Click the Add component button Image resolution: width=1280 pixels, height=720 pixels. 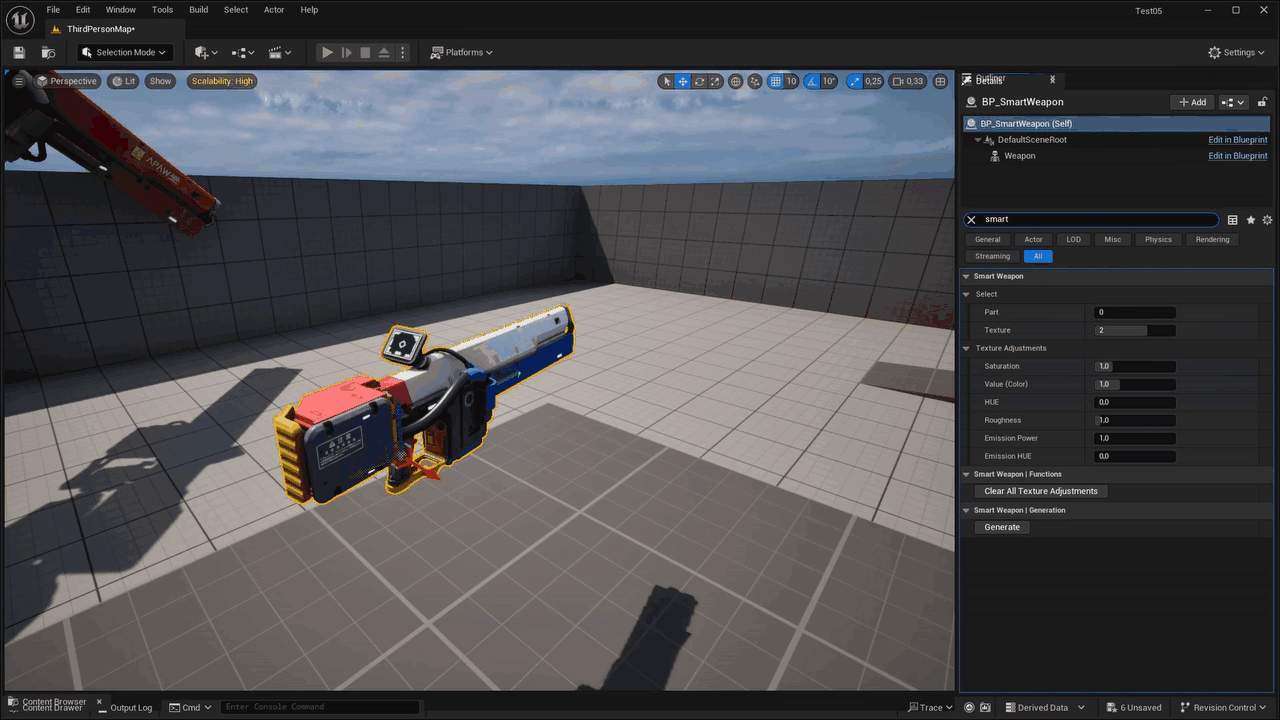pyautogui.click(x=1192, y=102)
